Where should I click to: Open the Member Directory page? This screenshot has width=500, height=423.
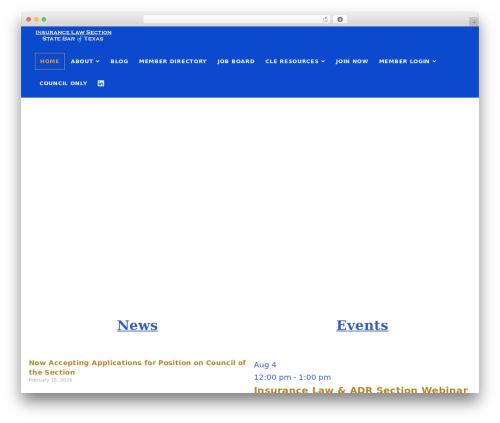[x=173, y=61]
